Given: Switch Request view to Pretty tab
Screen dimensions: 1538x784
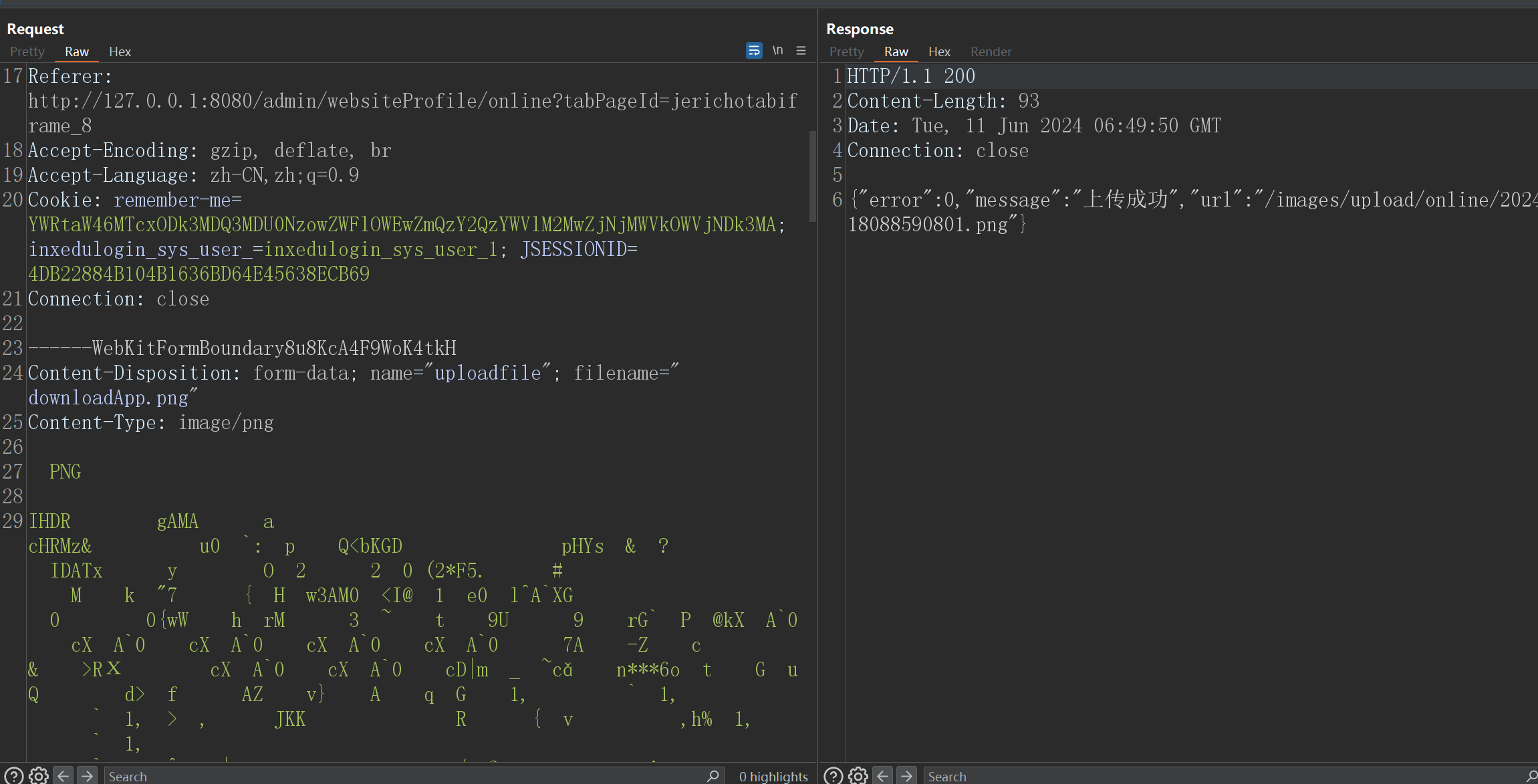Looking at the screenshot, I should [27, 51].
